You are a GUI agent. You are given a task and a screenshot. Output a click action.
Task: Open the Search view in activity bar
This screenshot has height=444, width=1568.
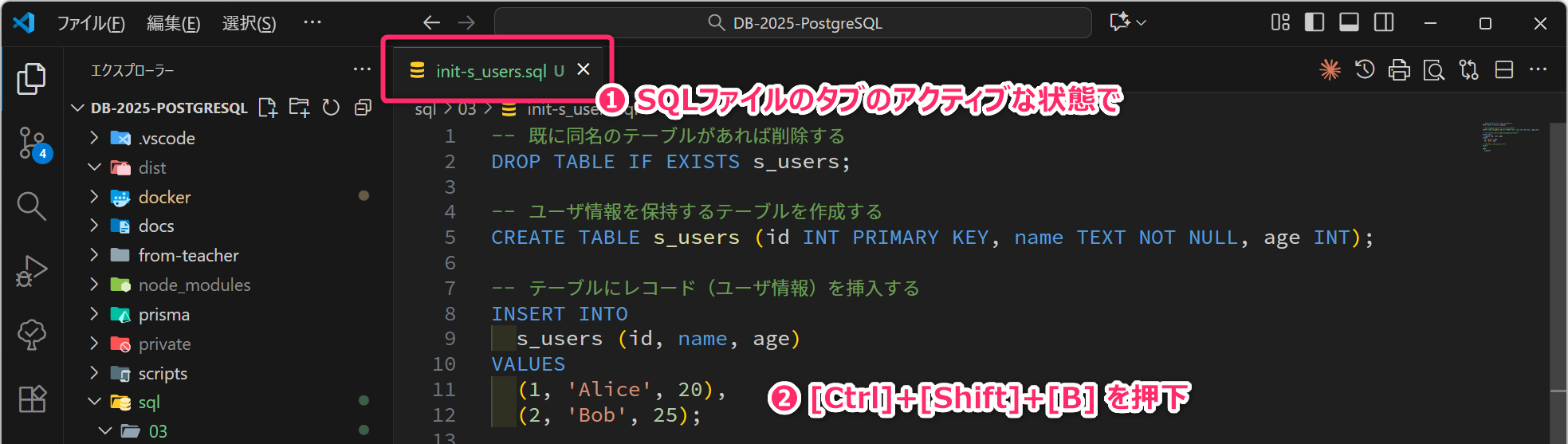tap(32, 206)
